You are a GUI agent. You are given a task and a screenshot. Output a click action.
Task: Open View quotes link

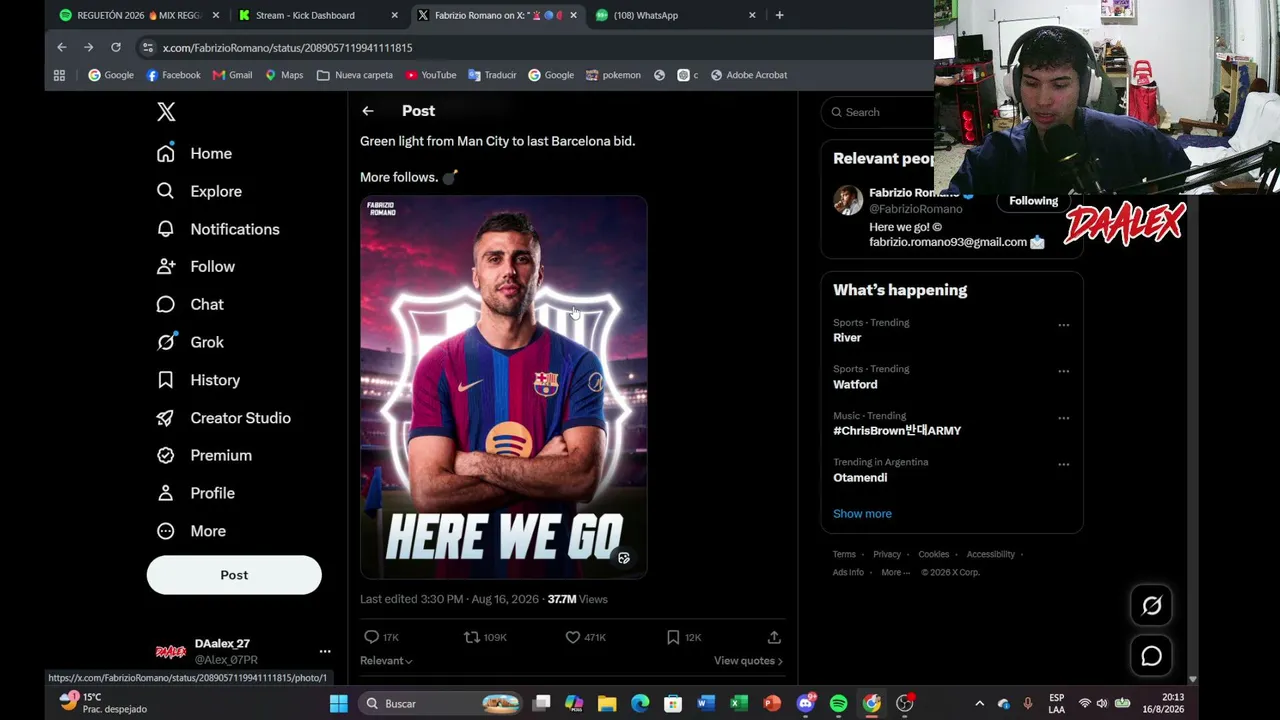[x=748, y=661]
